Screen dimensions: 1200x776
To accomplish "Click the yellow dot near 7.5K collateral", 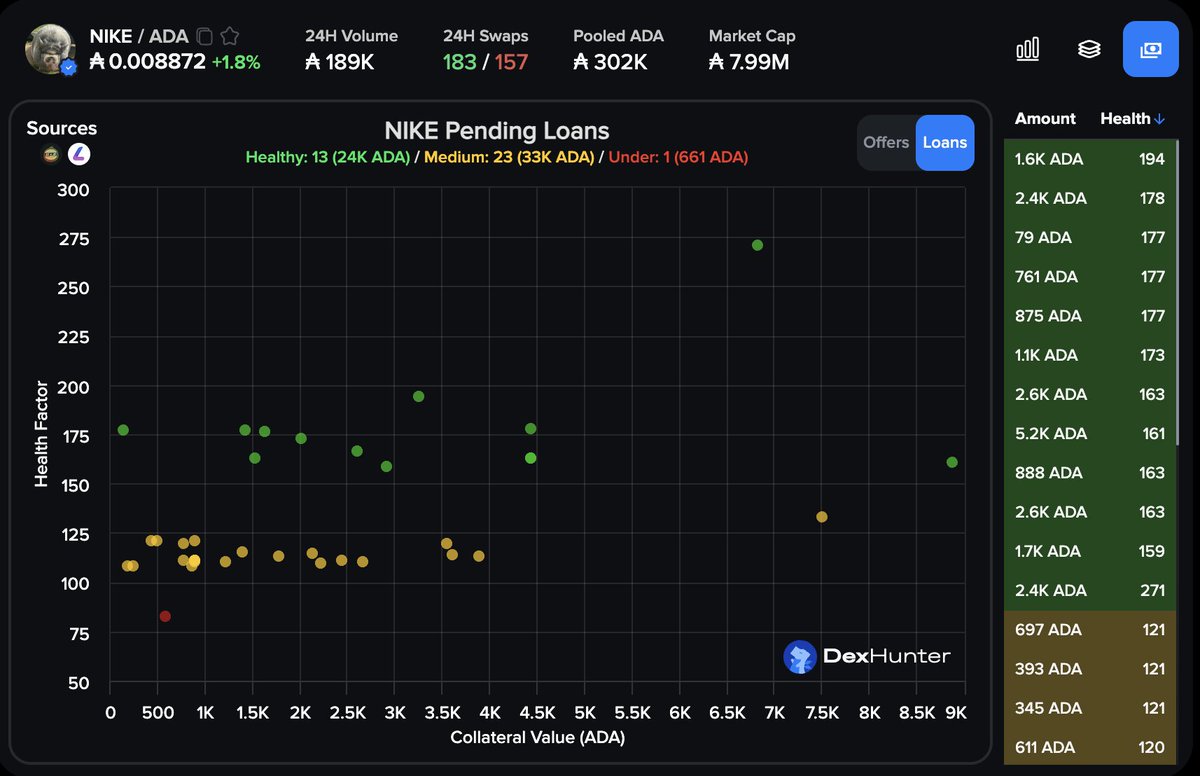I will coord(822,517).
